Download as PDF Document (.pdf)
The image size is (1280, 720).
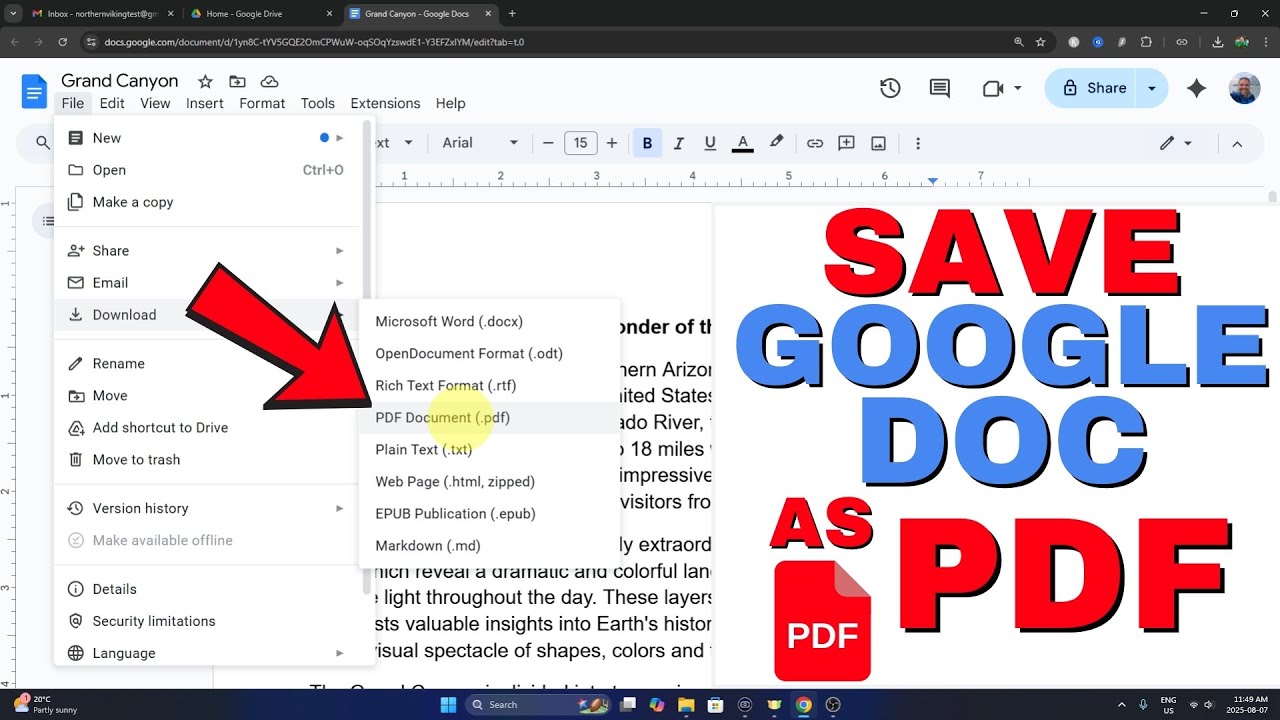pyautogui.click(x=489, y=418)
